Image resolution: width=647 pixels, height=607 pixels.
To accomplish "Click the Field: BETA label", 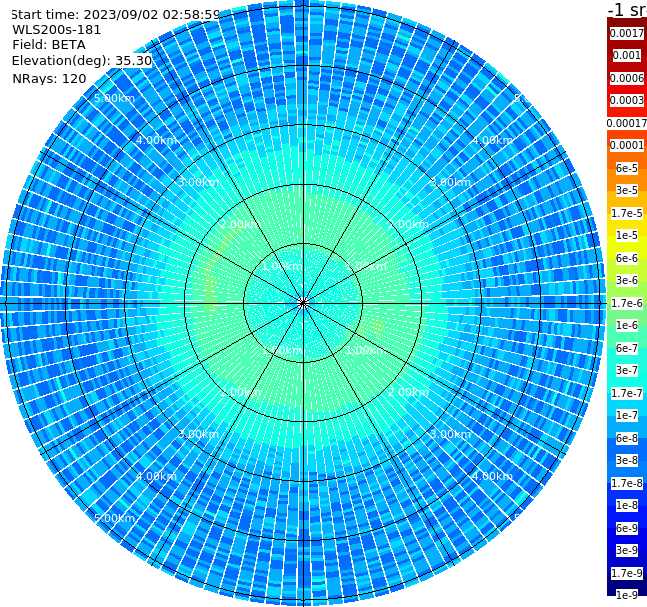I will coord(49,45).
